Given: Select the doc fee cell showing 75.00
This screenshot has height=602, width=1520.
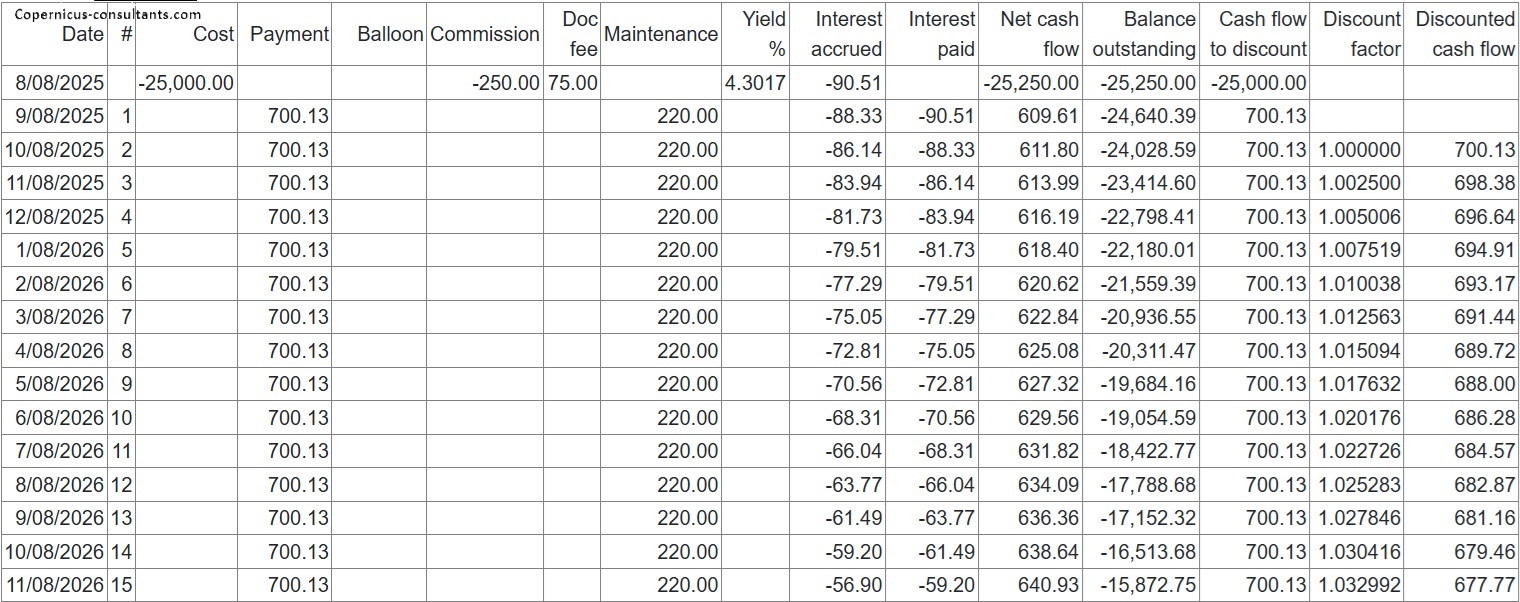Looking at the screenshot, I should point(573,83).
